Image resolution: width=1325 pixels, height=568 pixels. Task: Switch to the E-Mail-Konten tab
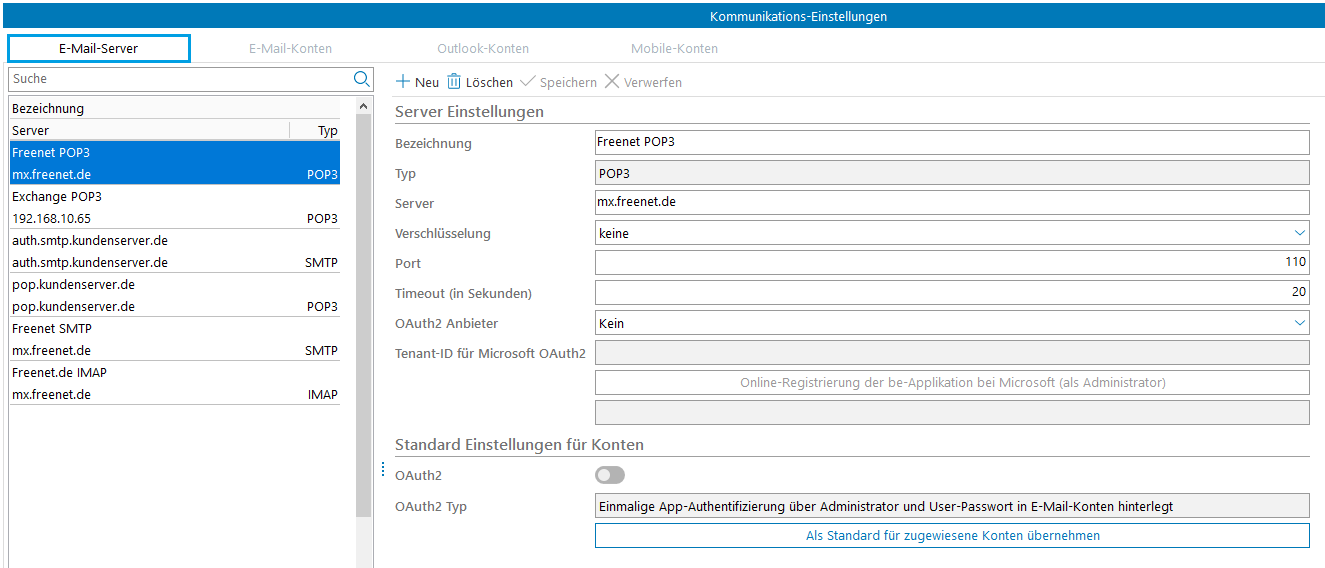click(290, 48)
